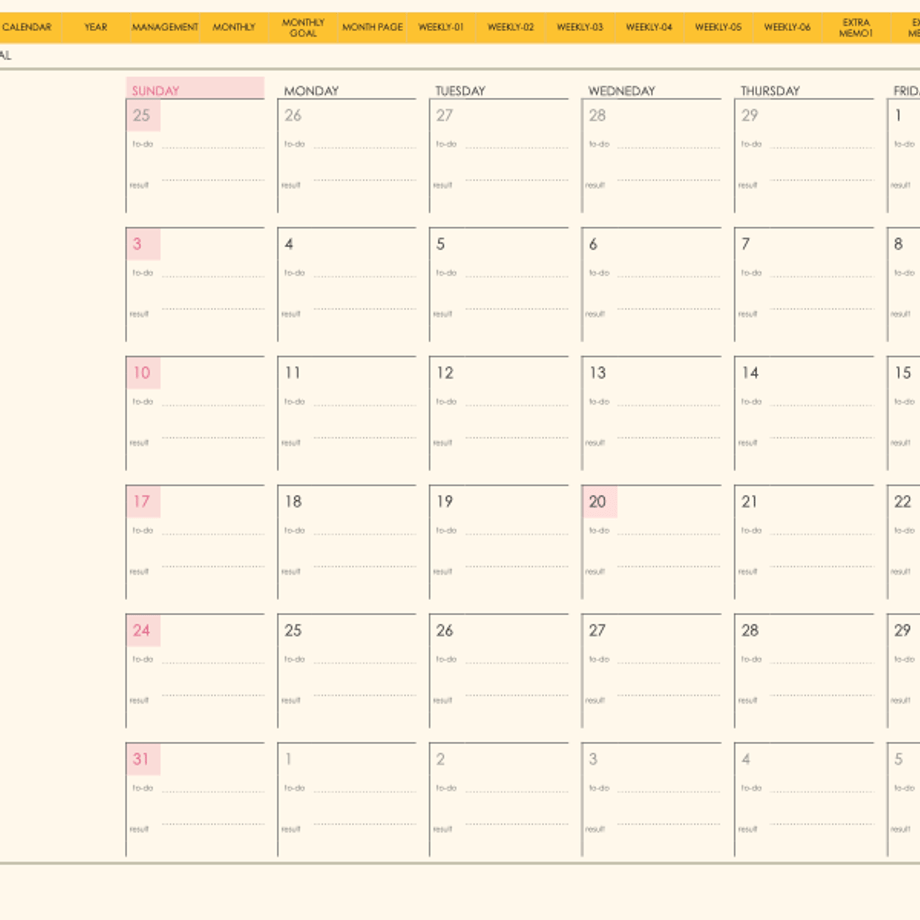The width and height of the screenshot is (920, 920).
Task: Click the THURSDAY column header
Action: tap(770, 91)
